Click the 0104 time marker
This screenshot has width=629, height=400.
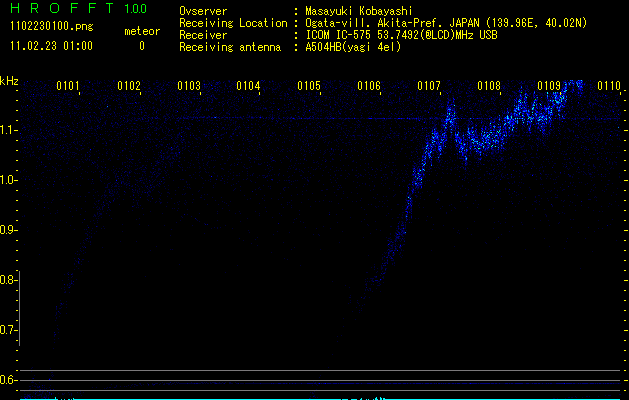[248, 86]
